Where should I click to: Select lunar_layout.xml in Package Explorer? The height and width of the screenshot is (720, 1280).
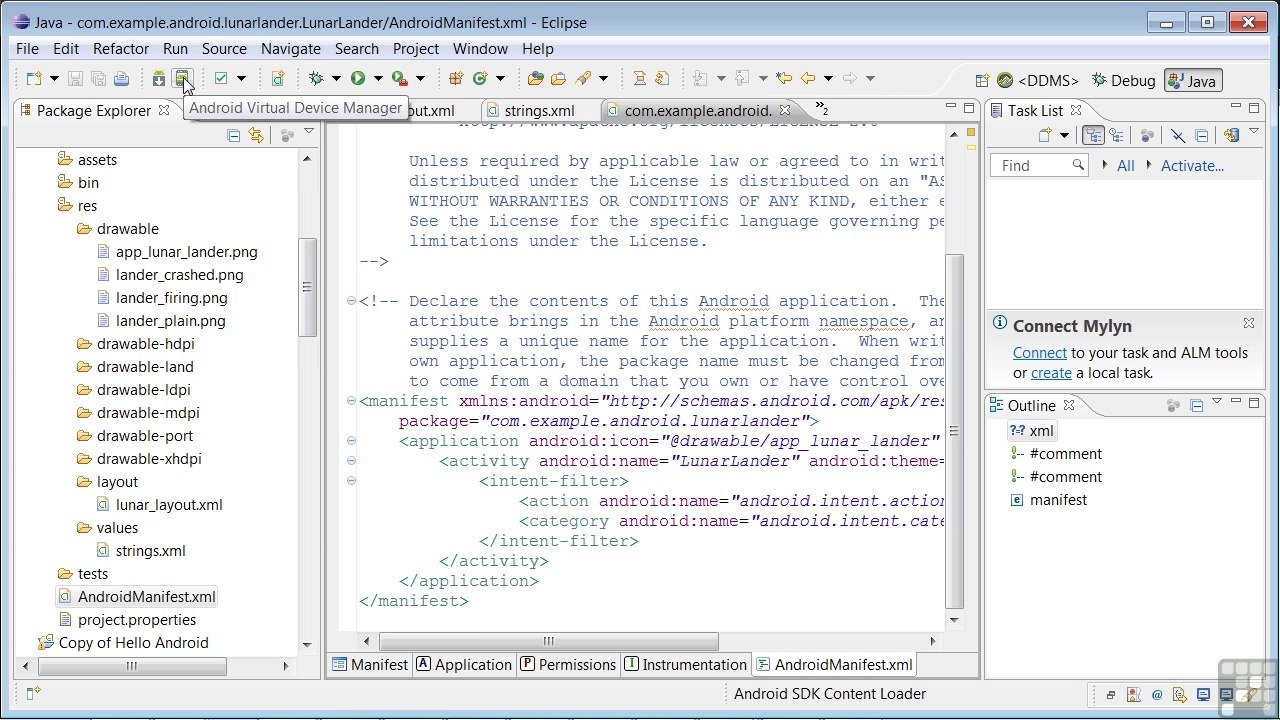(169, 505)
